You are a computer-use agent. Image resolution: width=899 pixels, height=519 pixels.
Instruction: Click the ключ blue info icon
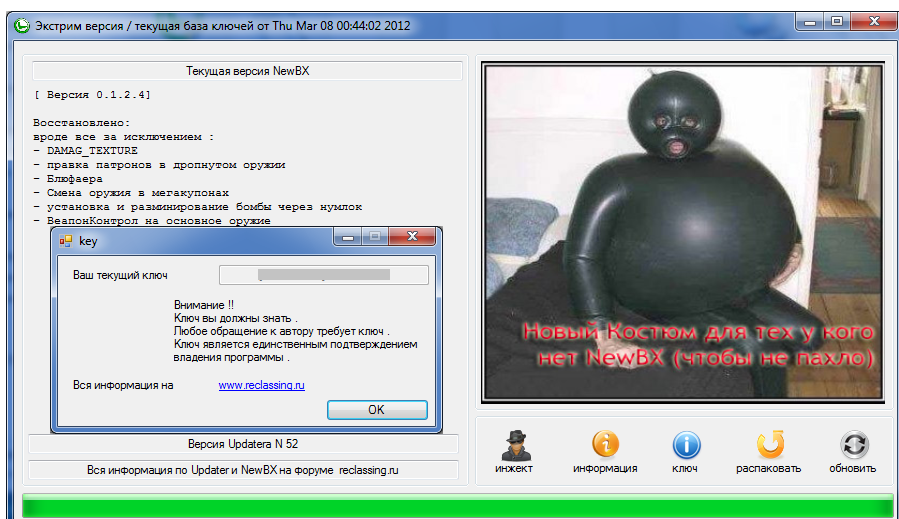tap(686, 445)
